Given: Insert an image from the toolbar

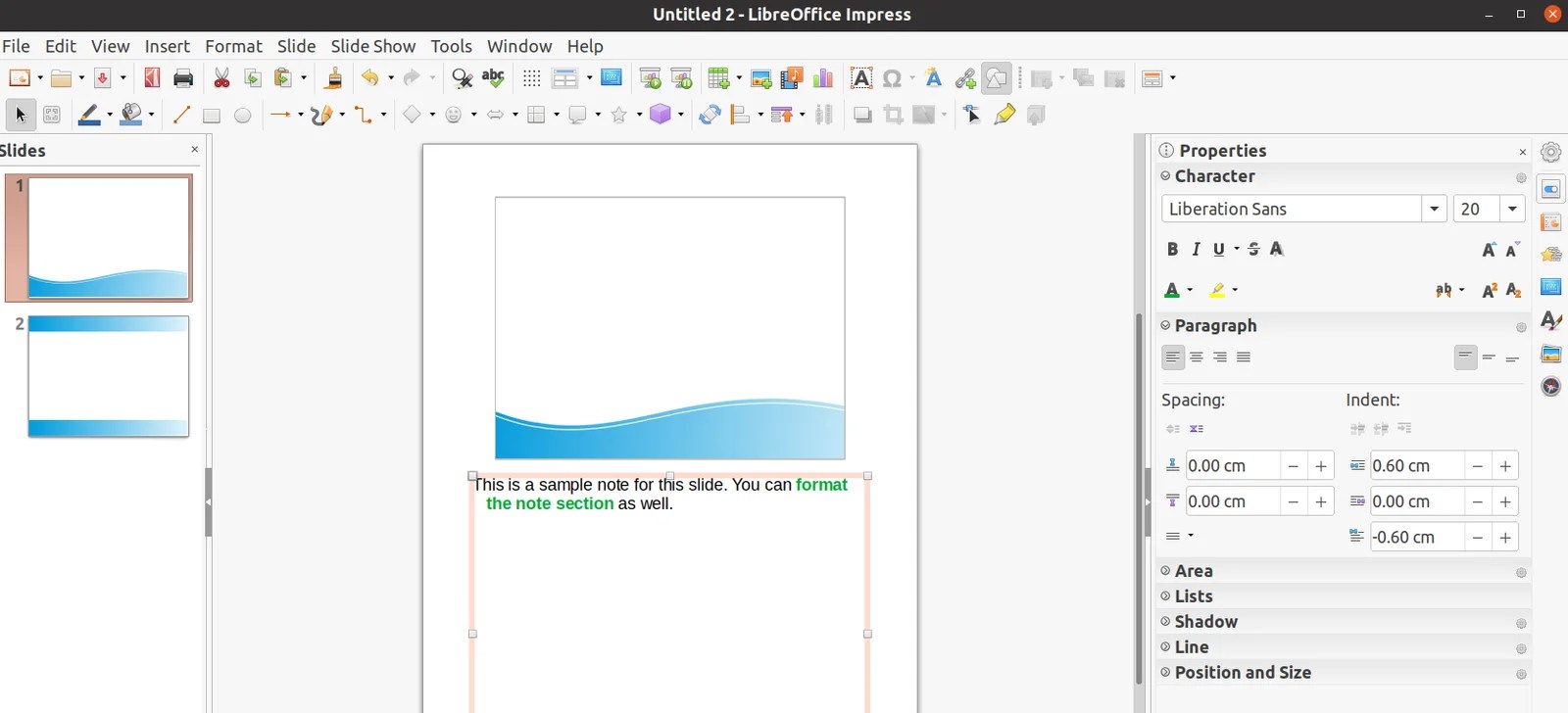Looking at the screenshot, I should pyautogui.click(x=760, y=78).
